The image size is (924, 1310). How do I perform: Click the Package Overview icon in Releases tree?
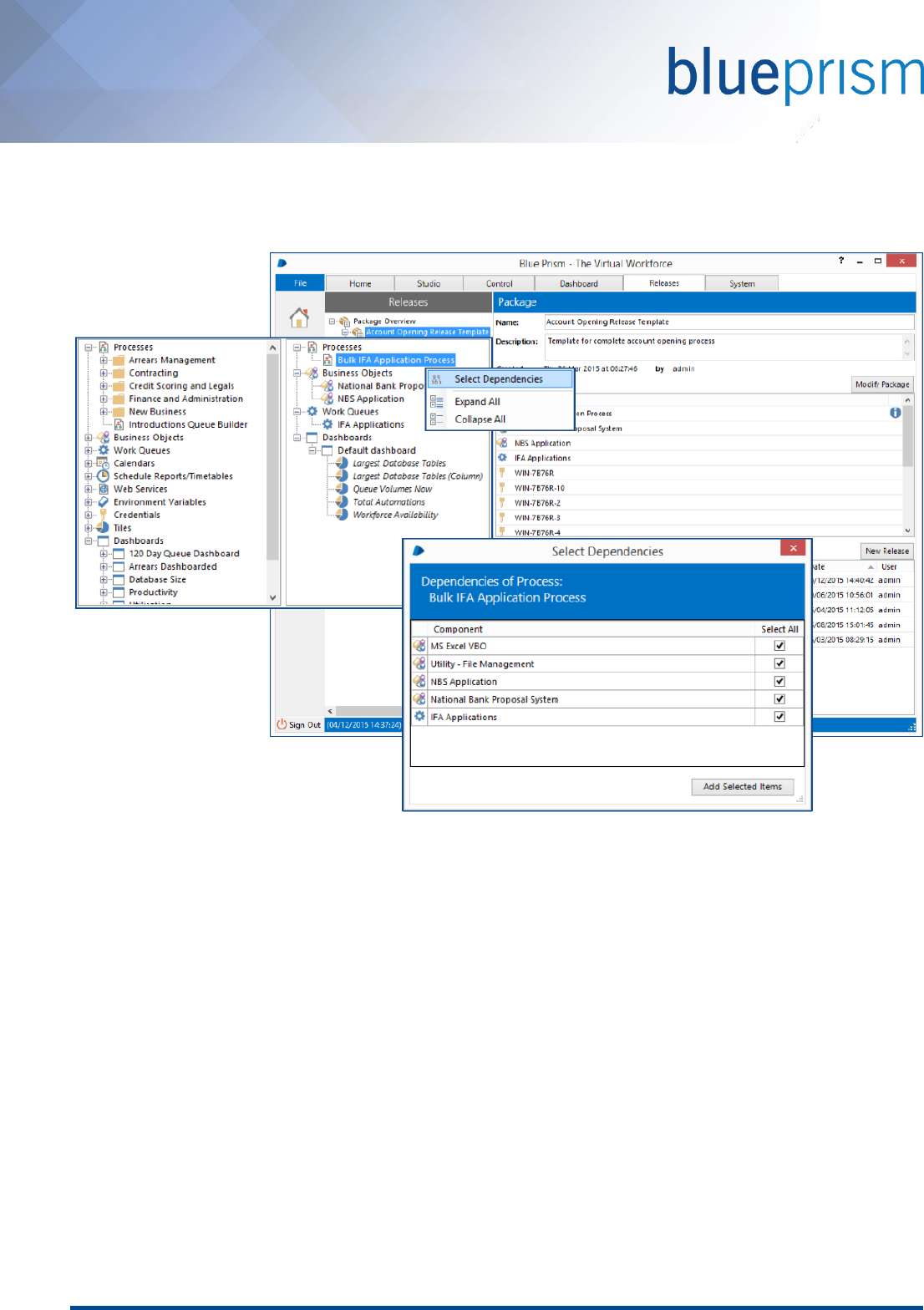click(x=344, y=321)
